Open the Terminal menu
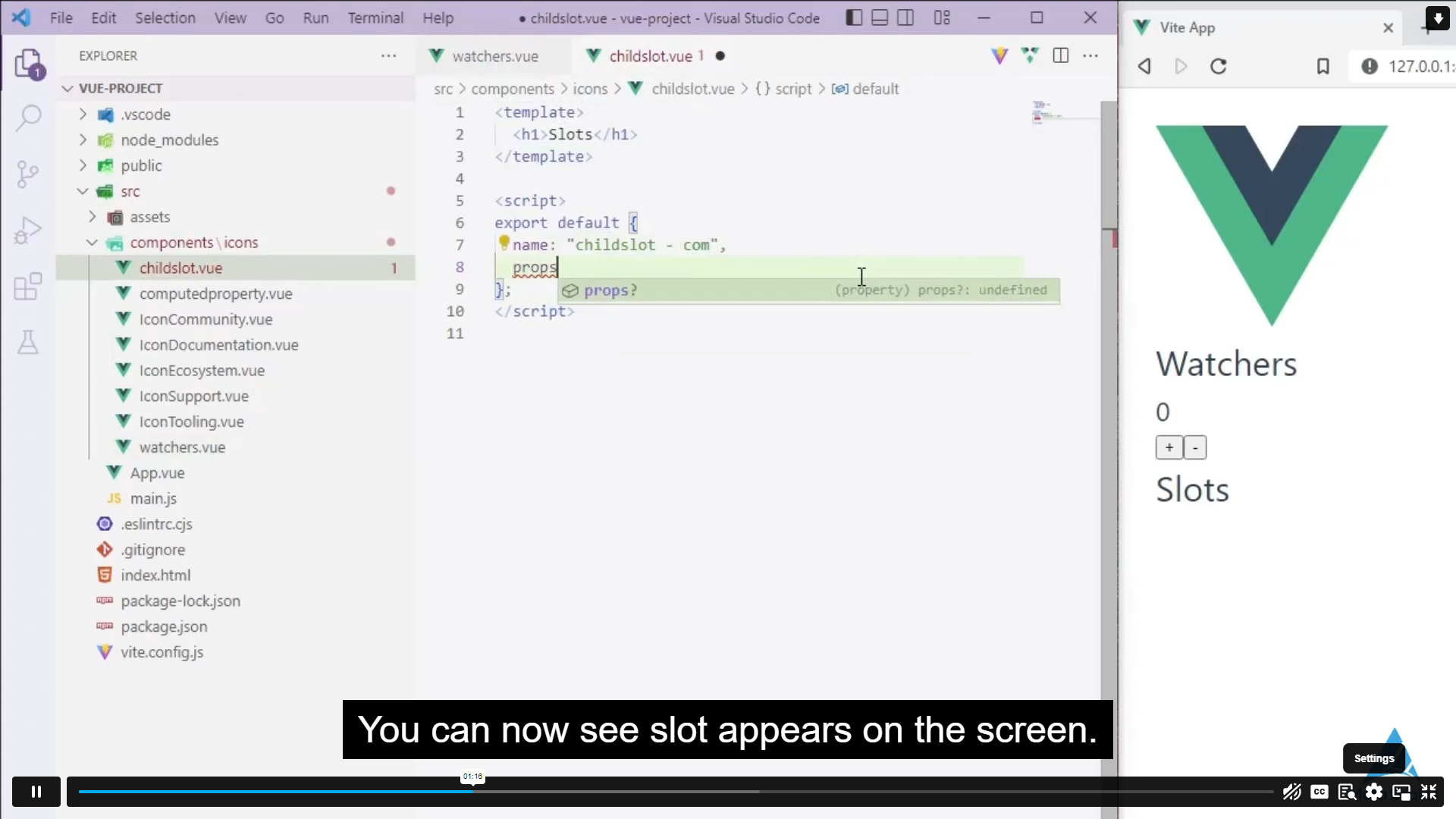The height and width of the screenshot is (819, 1456). 375,17
